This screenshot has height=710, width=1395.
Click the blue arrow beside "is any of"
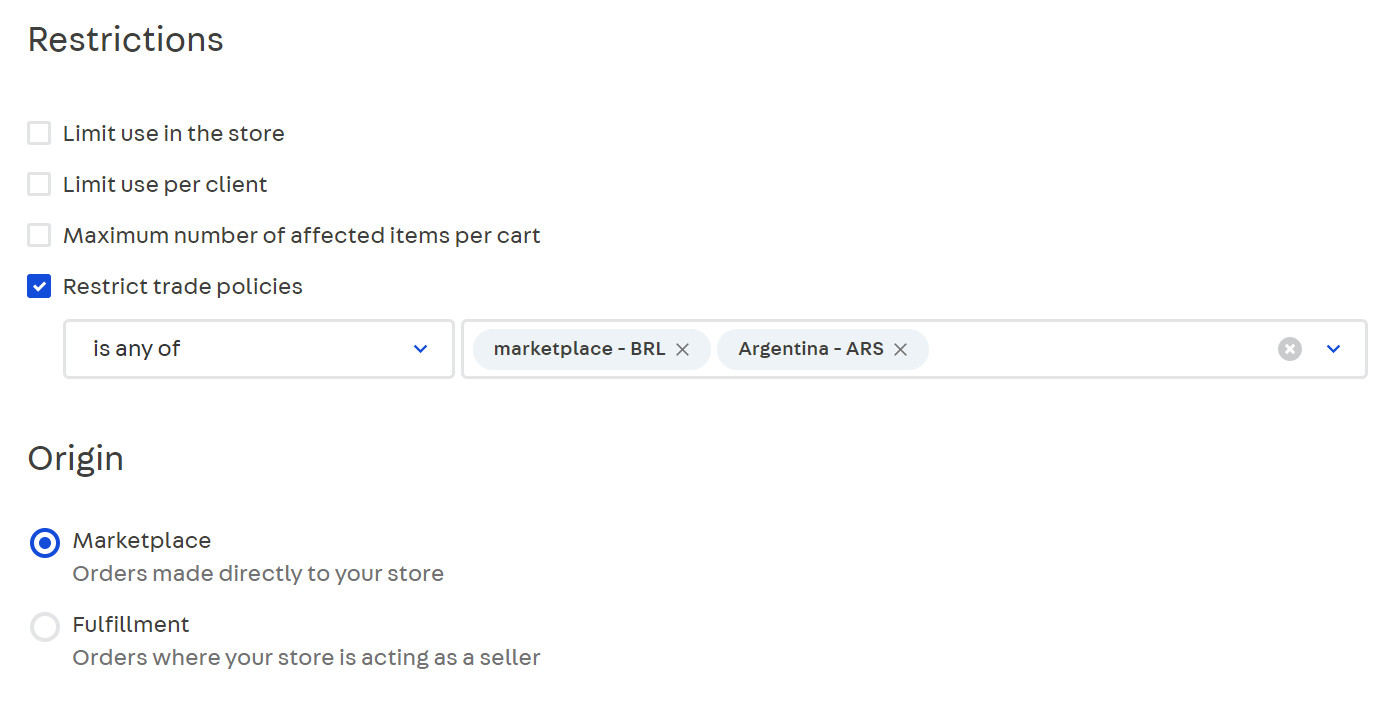pos(421,349)
